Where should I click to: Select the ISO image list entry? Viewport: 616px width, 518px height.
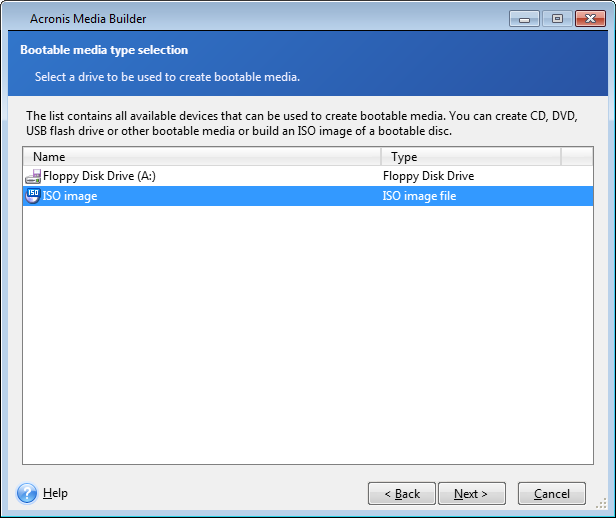(x=70, y=196)
